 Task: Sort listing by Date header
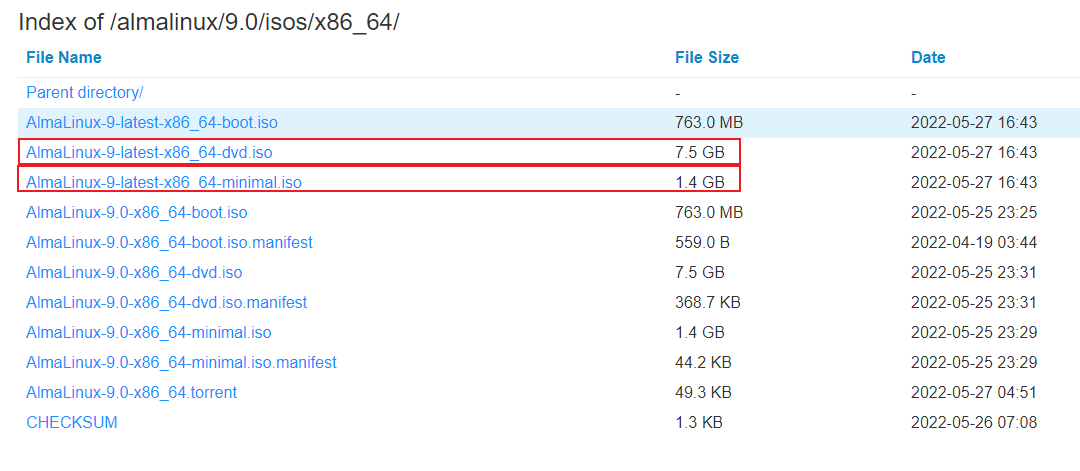coord(928,57)
